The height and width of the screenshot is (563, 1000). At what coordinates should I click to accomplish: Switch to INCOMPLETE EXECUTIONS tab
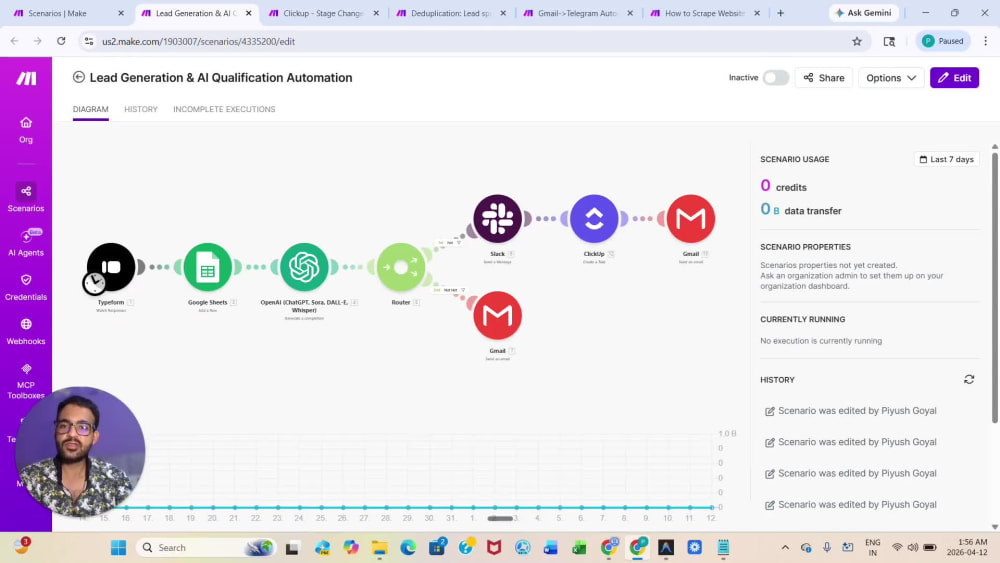coord(224,109)
